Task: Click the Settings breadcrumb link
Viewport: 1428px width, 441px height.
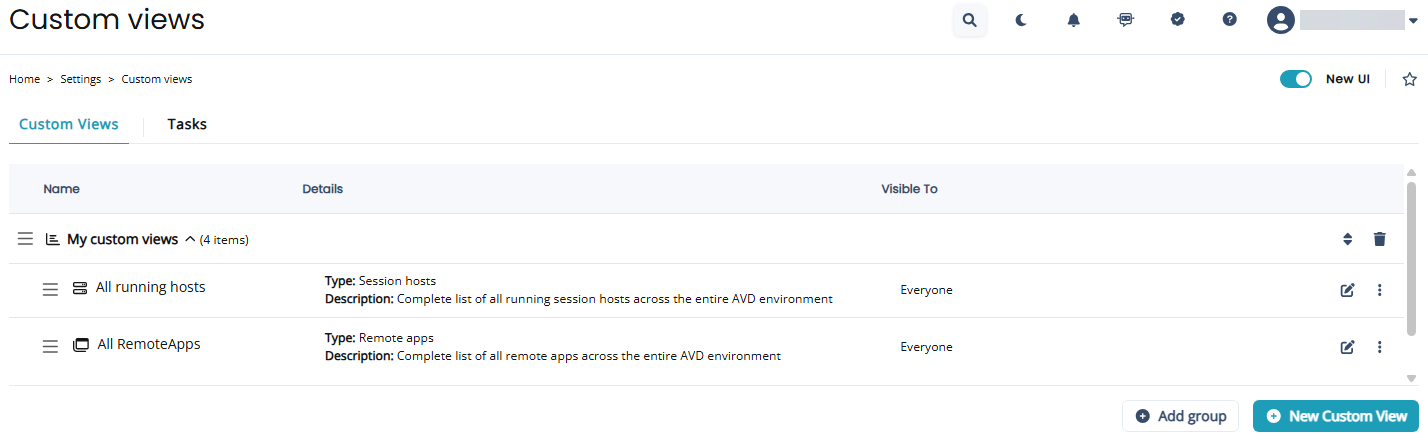Action: tap(81, 79)
